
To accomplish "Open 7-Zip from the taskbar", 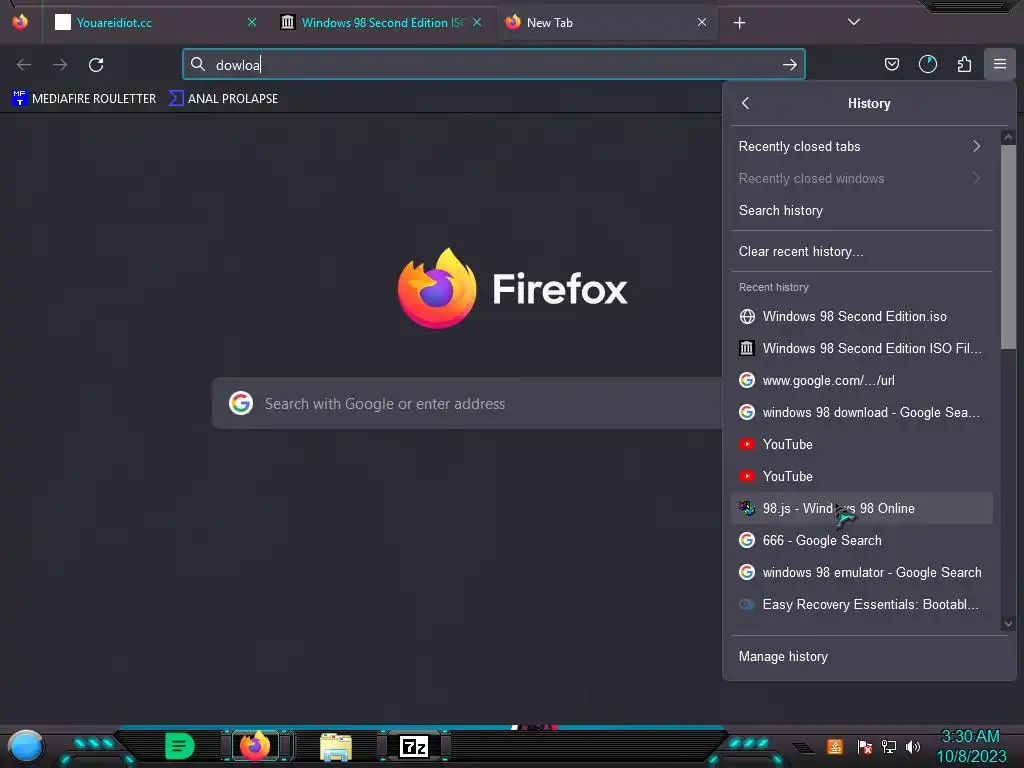I will click(413, 746).
